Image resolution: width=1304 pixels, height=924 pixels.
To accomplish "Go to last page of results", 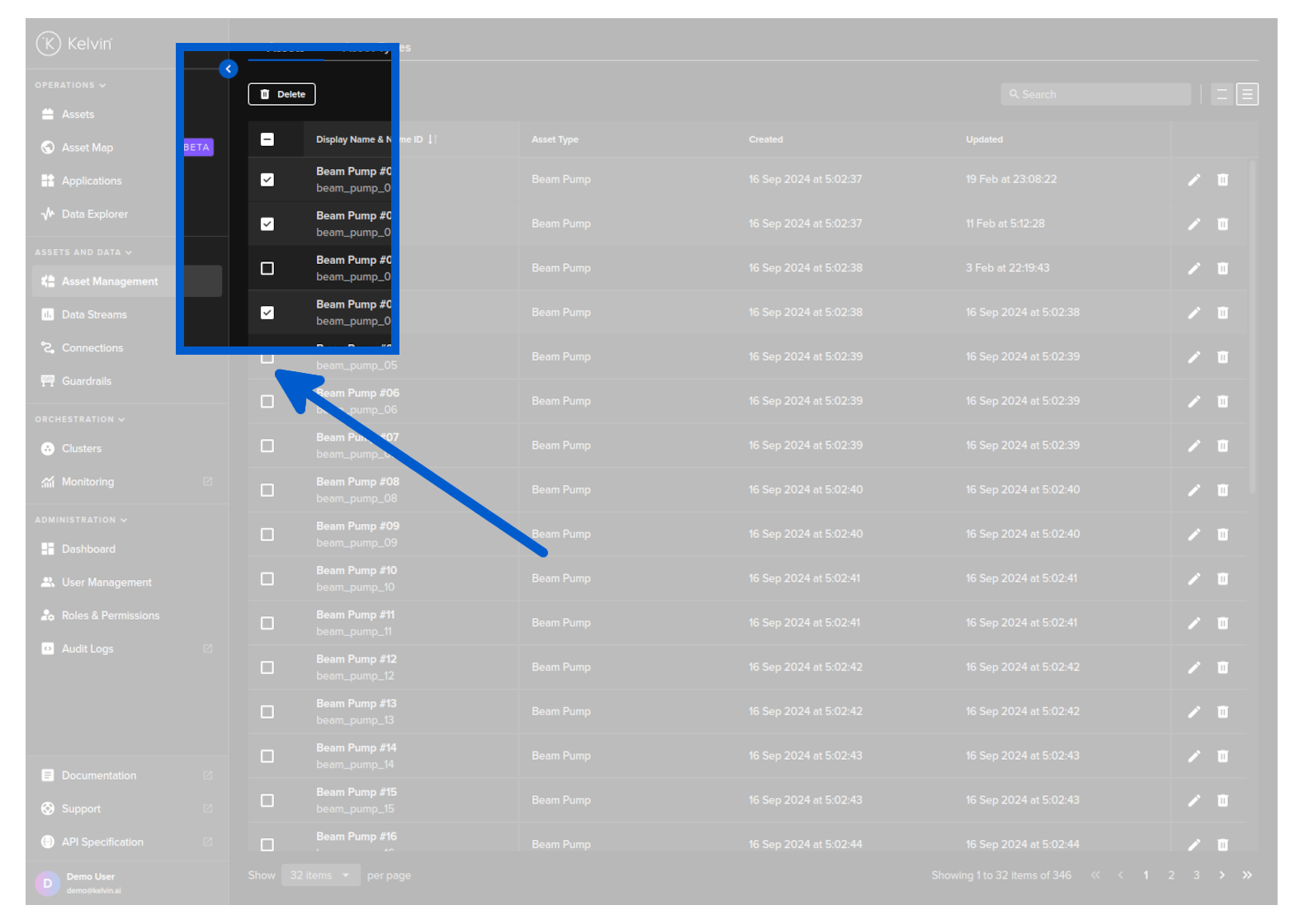I will point(1247,875).
